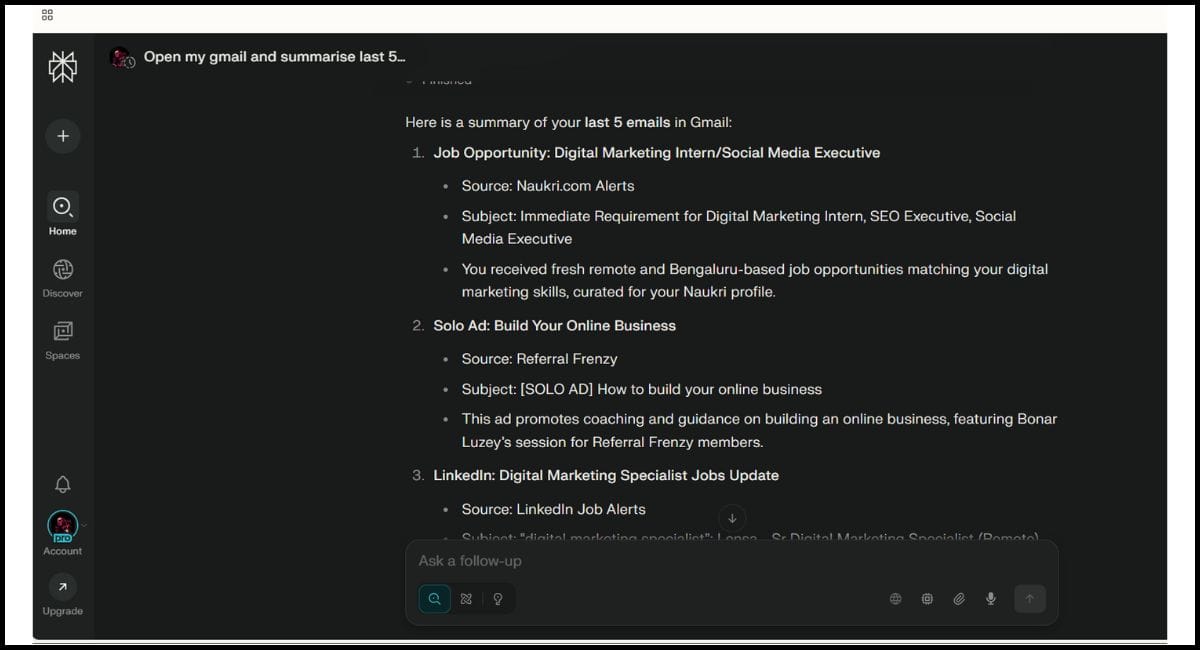Focus the Ask a follow-up field
The height and width of the screenshot is (650, 1200).
click(x=700, y=561)
